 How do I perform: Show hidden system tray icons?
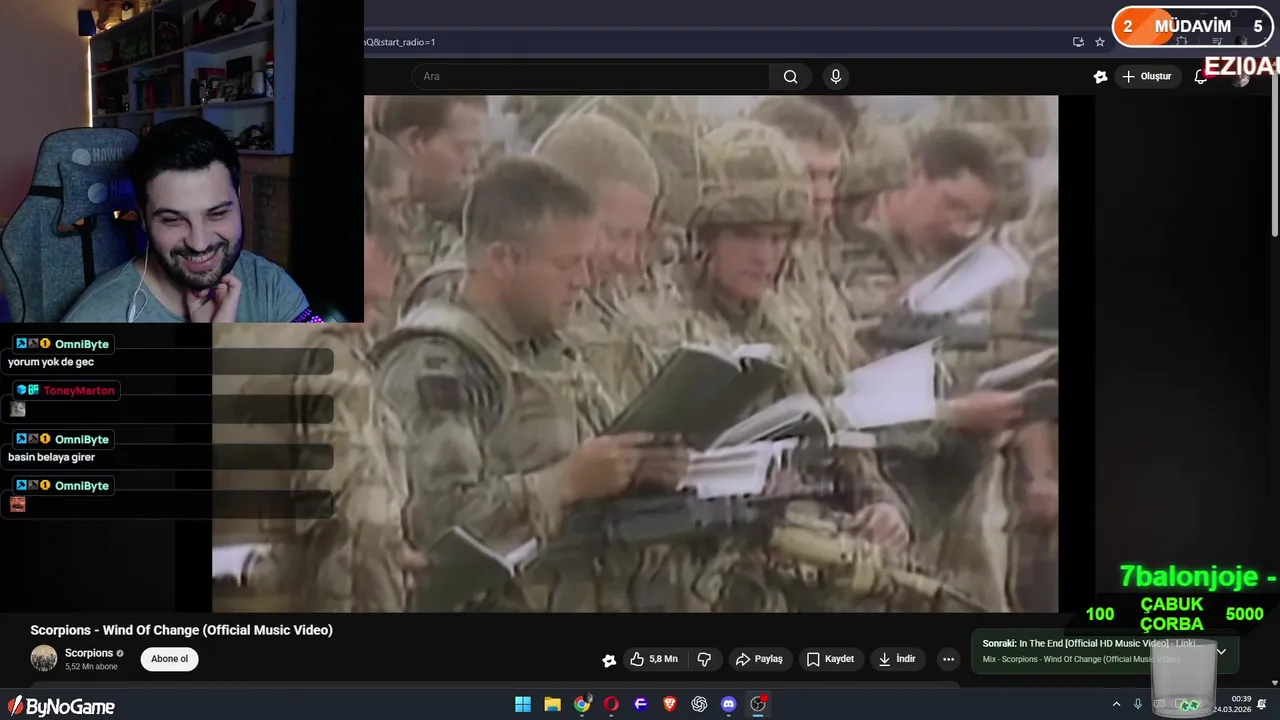tap(1116, 704)
